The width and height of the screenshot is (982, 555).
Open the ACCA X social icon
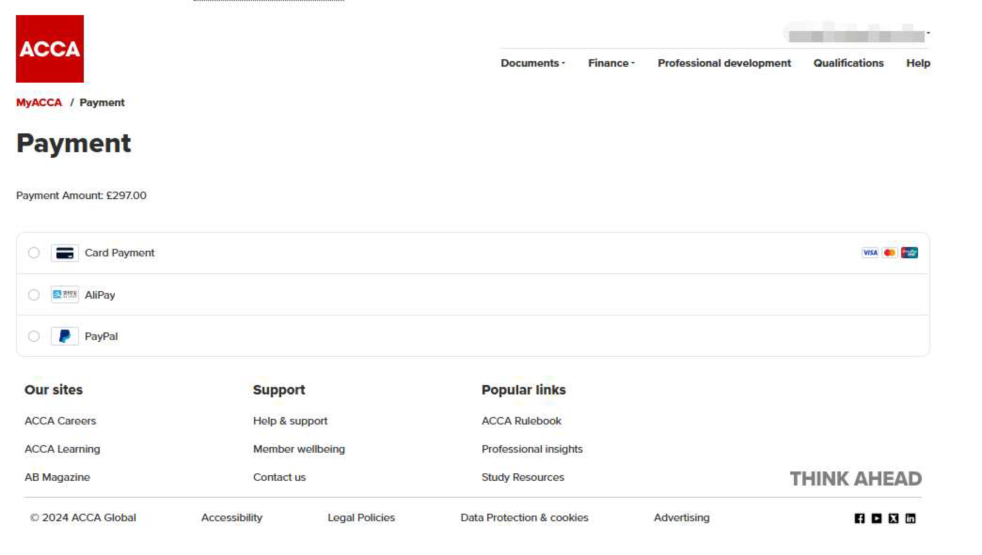click(x=893, y=518)
